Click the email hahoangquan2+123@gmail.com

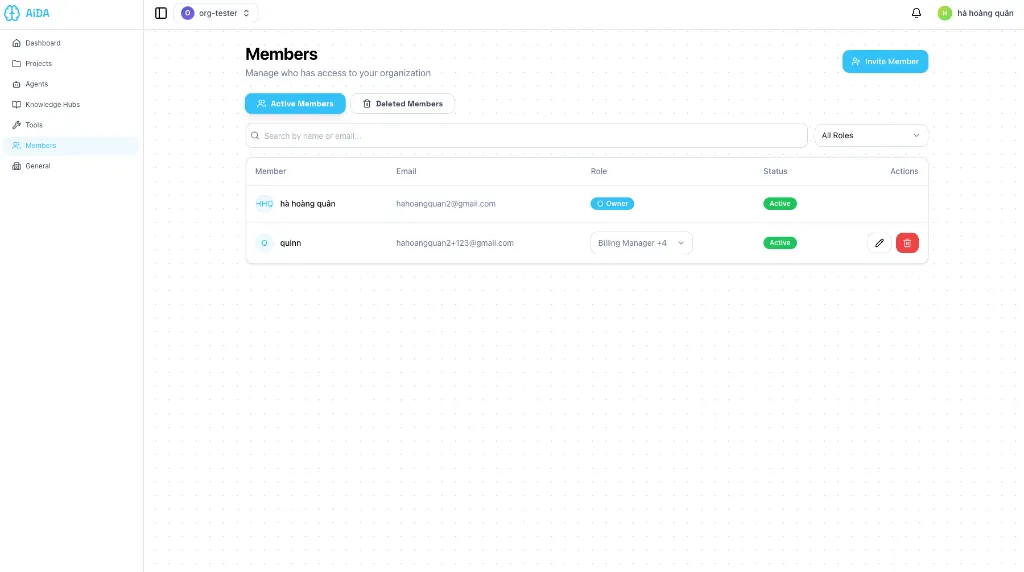click(455, 243)
